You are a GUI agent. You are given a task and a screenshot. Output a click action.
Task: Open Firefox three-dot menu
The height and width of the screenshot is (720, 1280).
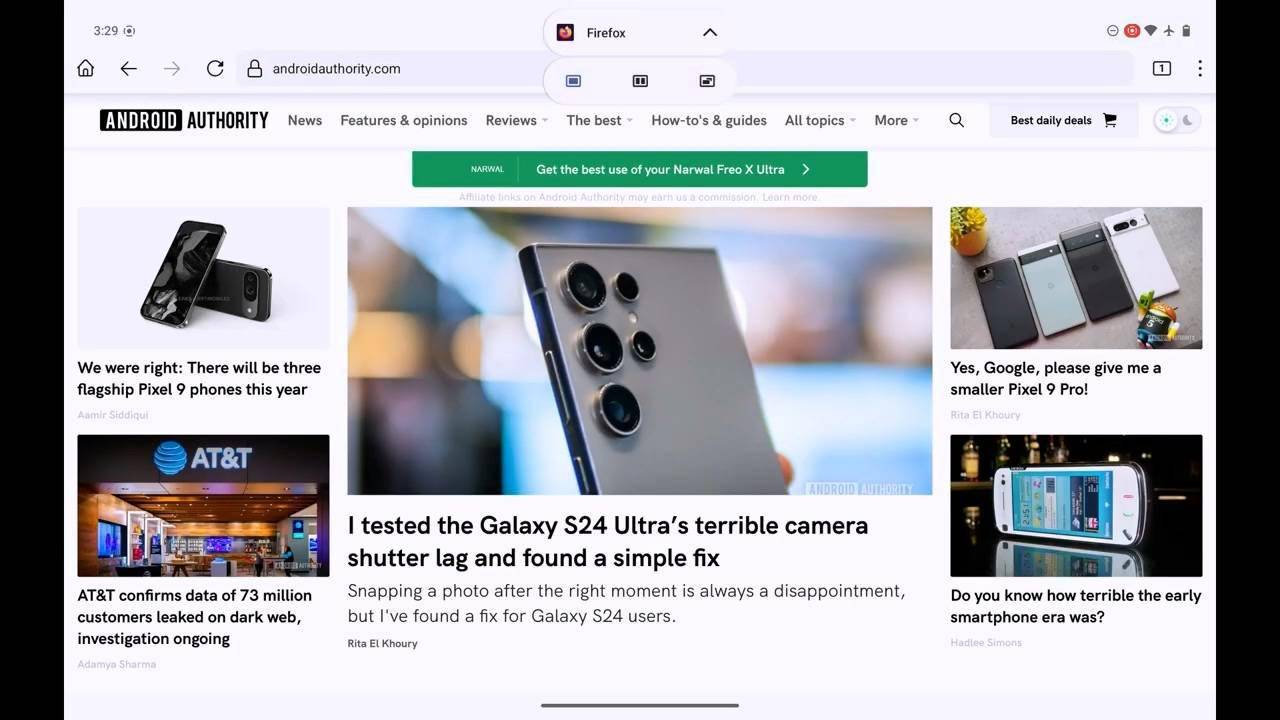[1199, 68]
